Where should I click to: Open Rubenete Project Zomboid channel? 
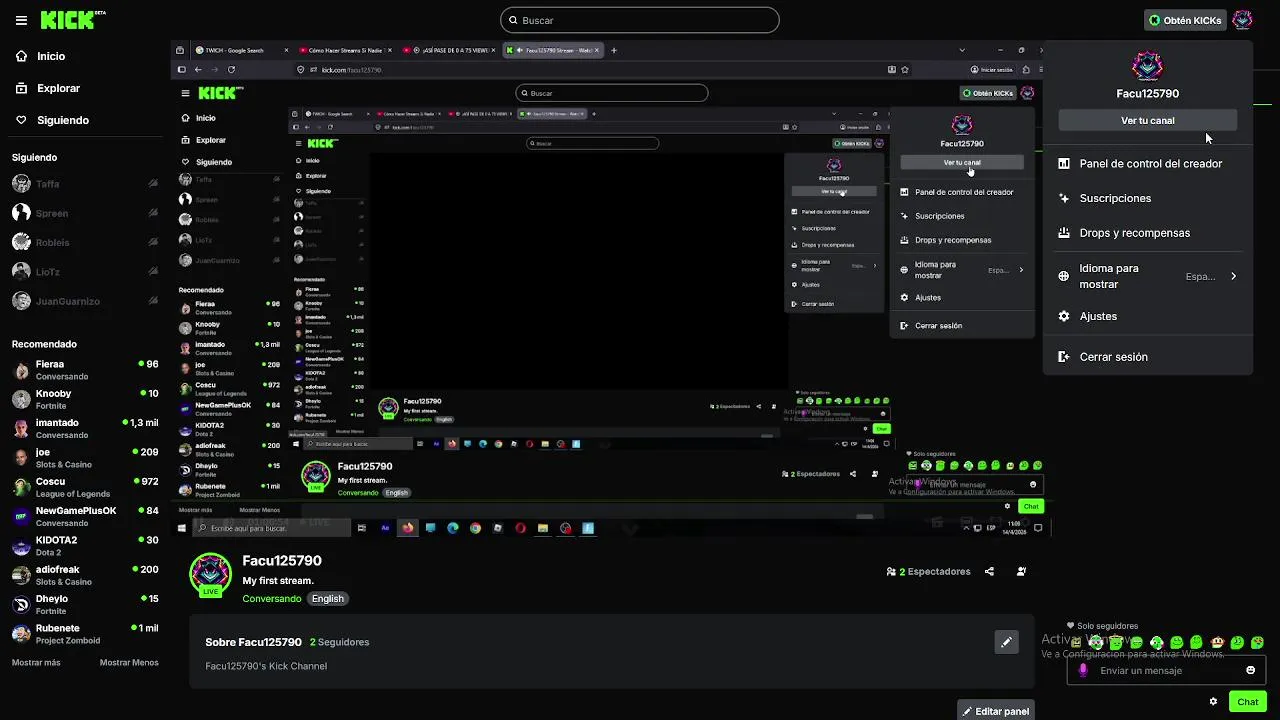click(84, 633)
